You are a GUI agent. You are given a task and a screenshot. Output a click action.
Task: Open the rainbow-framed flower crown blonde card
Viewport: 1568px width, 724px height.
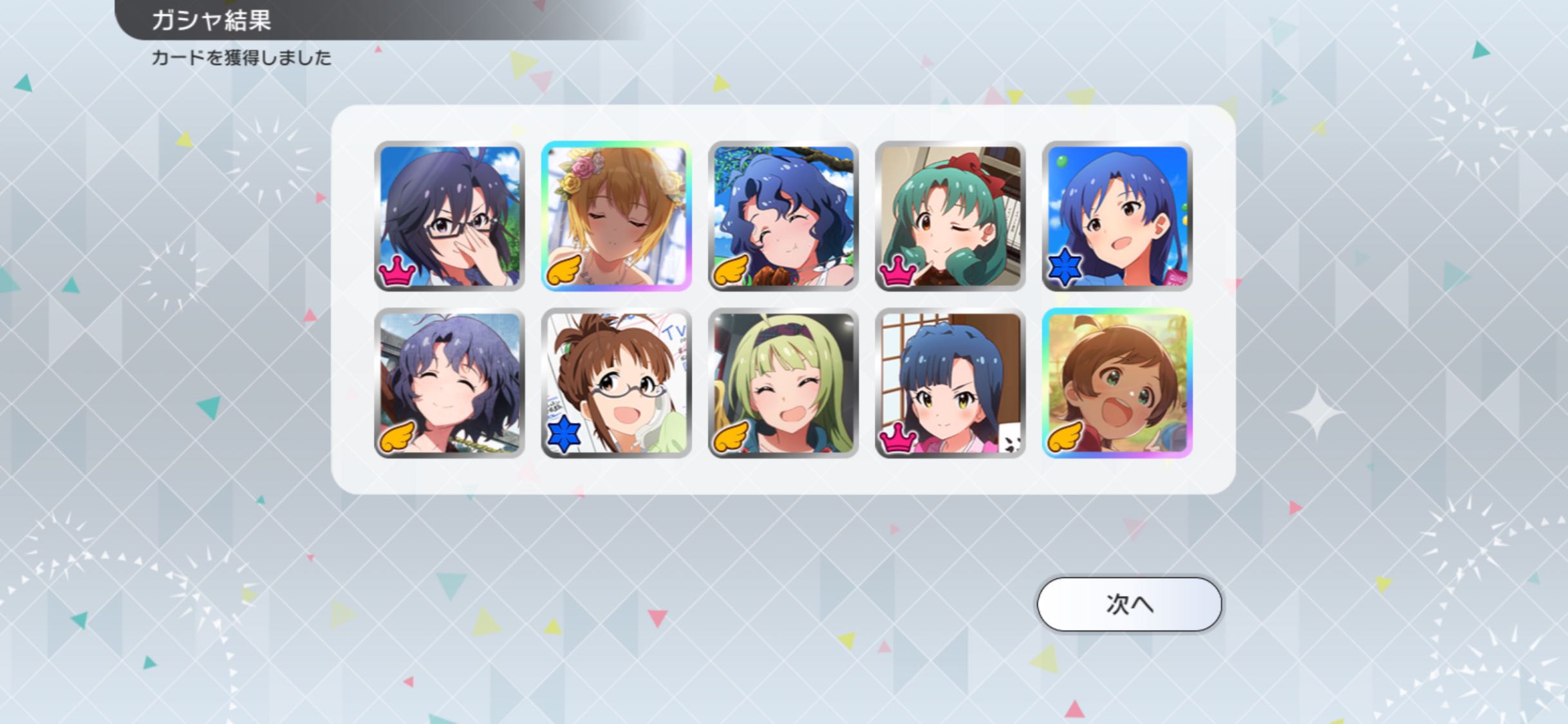616,216
